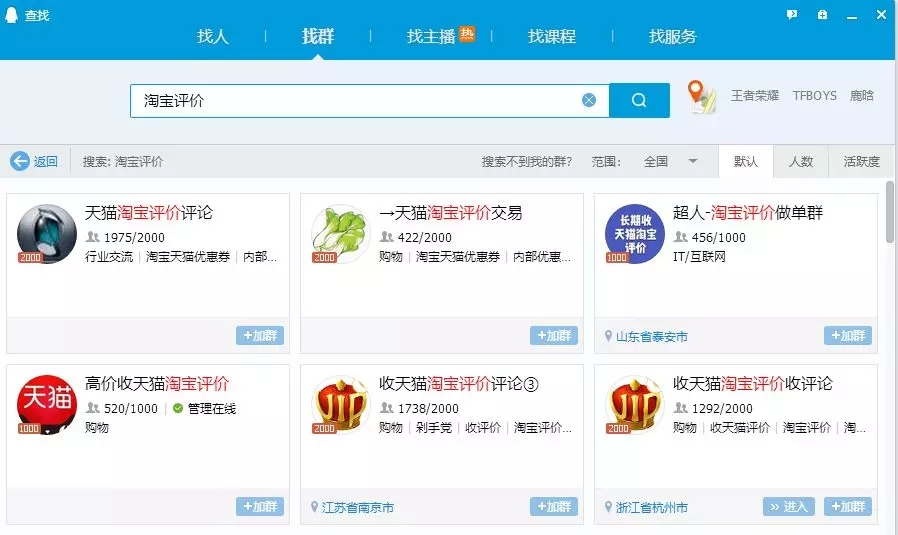The width and height of the screenshot is (898, 535).
Task: Click the 鹿晗 hot keyword
Action: [x=861, y=96]
